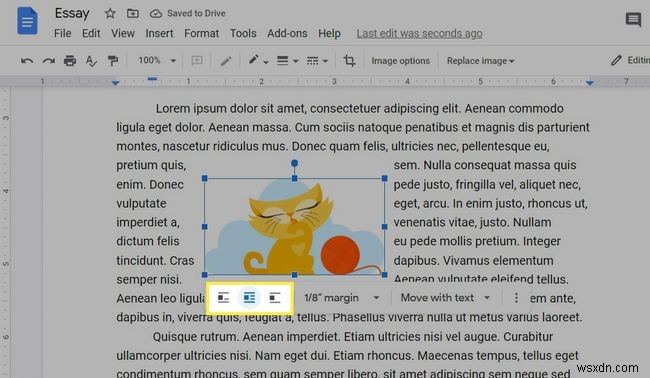Set image to Wrap text mode
Screen dimensions: 650x378
(249, 298)
